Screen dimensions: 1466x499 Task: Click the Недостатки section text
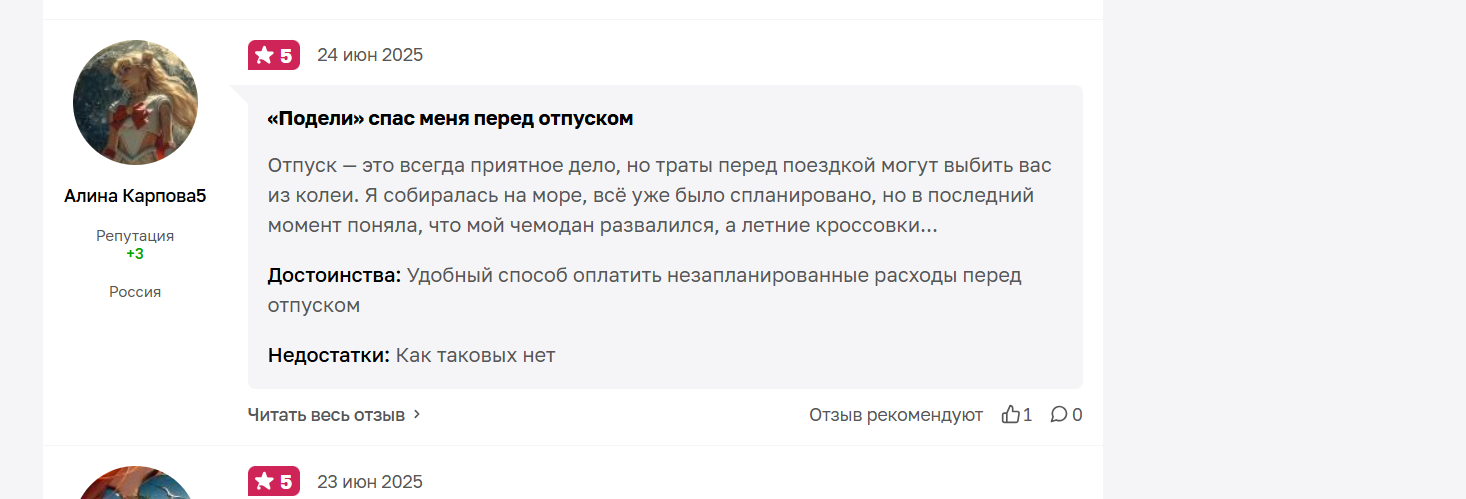(x=411, y=355)
